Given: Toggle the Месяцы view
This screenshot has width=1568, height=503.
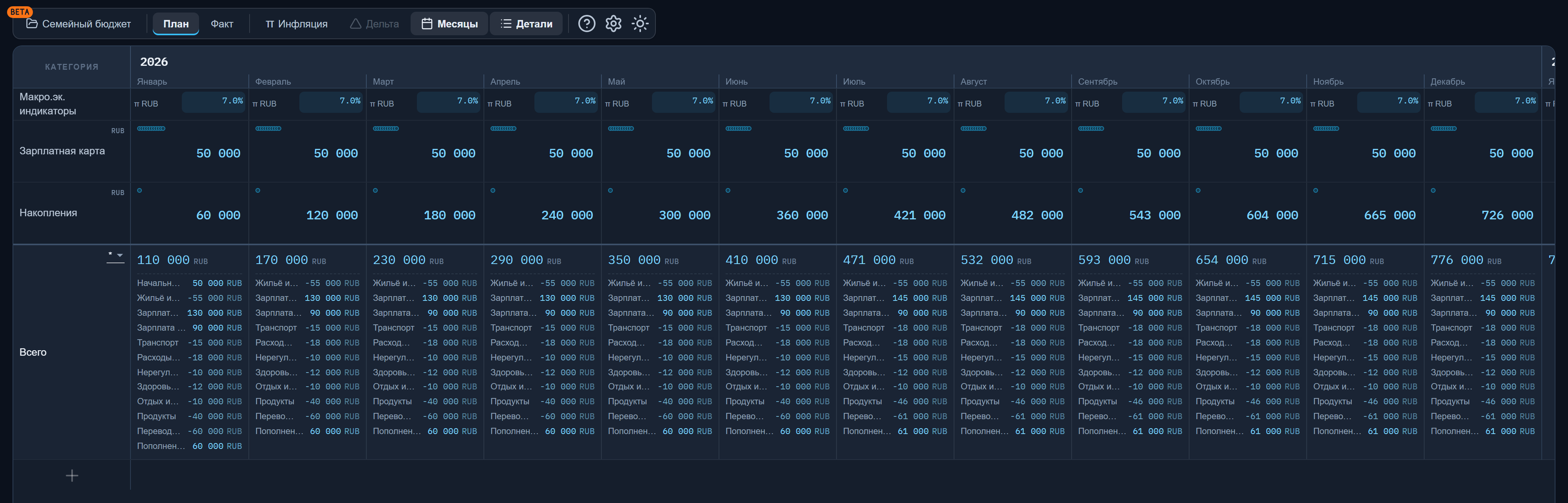Looking at the screenshot, I should [x=449, y=24].
